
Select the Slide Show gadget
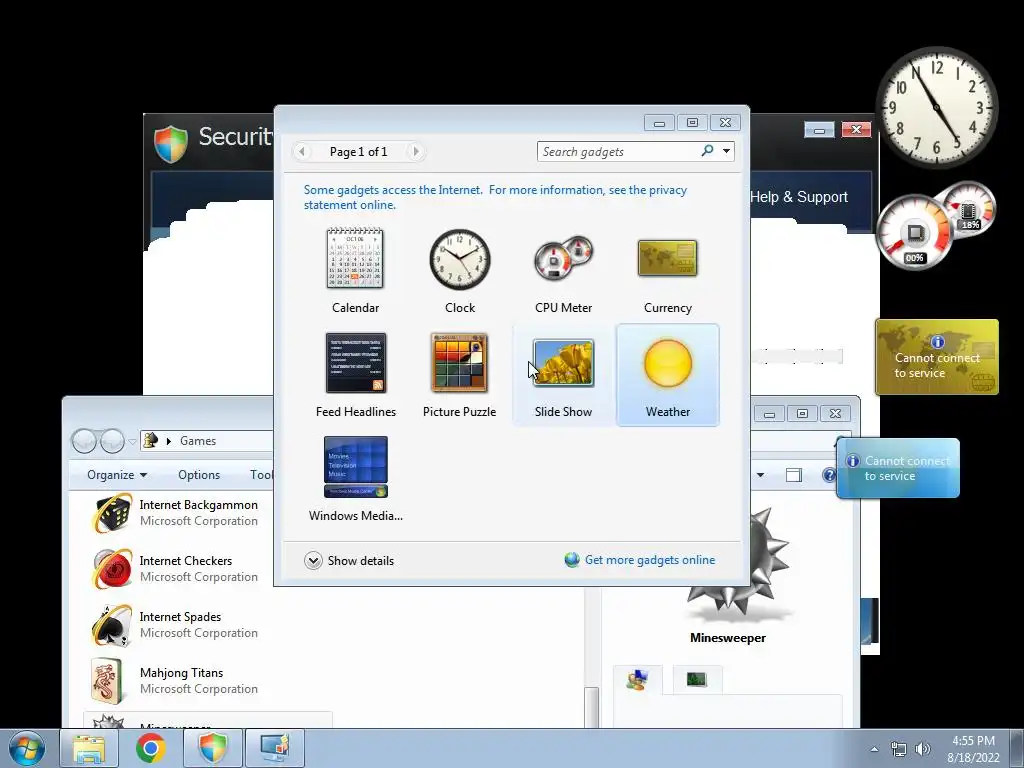point(563,363)
